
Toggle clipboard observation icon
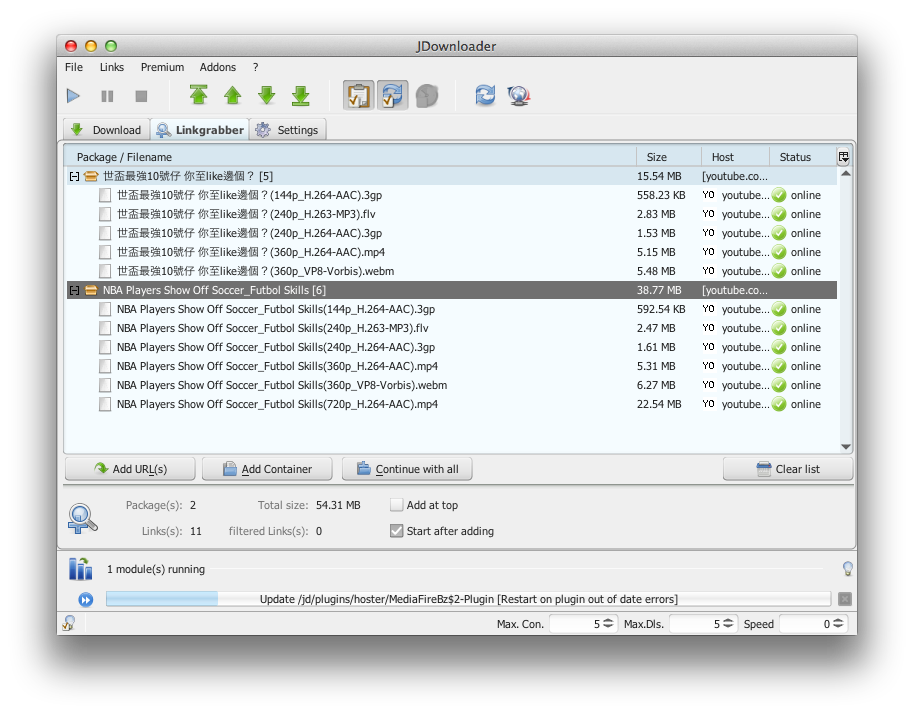tap(358, 96)
